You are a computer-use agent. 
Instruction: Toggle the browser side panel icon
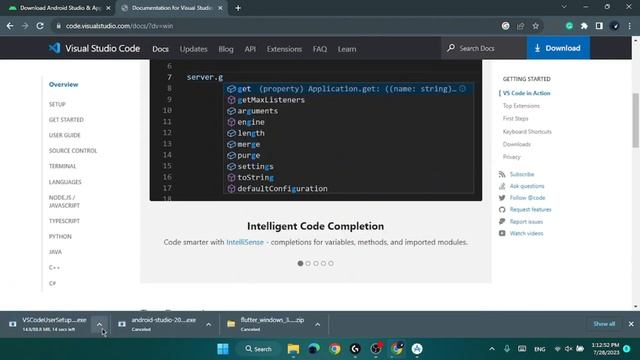click(x=599, y=26)
